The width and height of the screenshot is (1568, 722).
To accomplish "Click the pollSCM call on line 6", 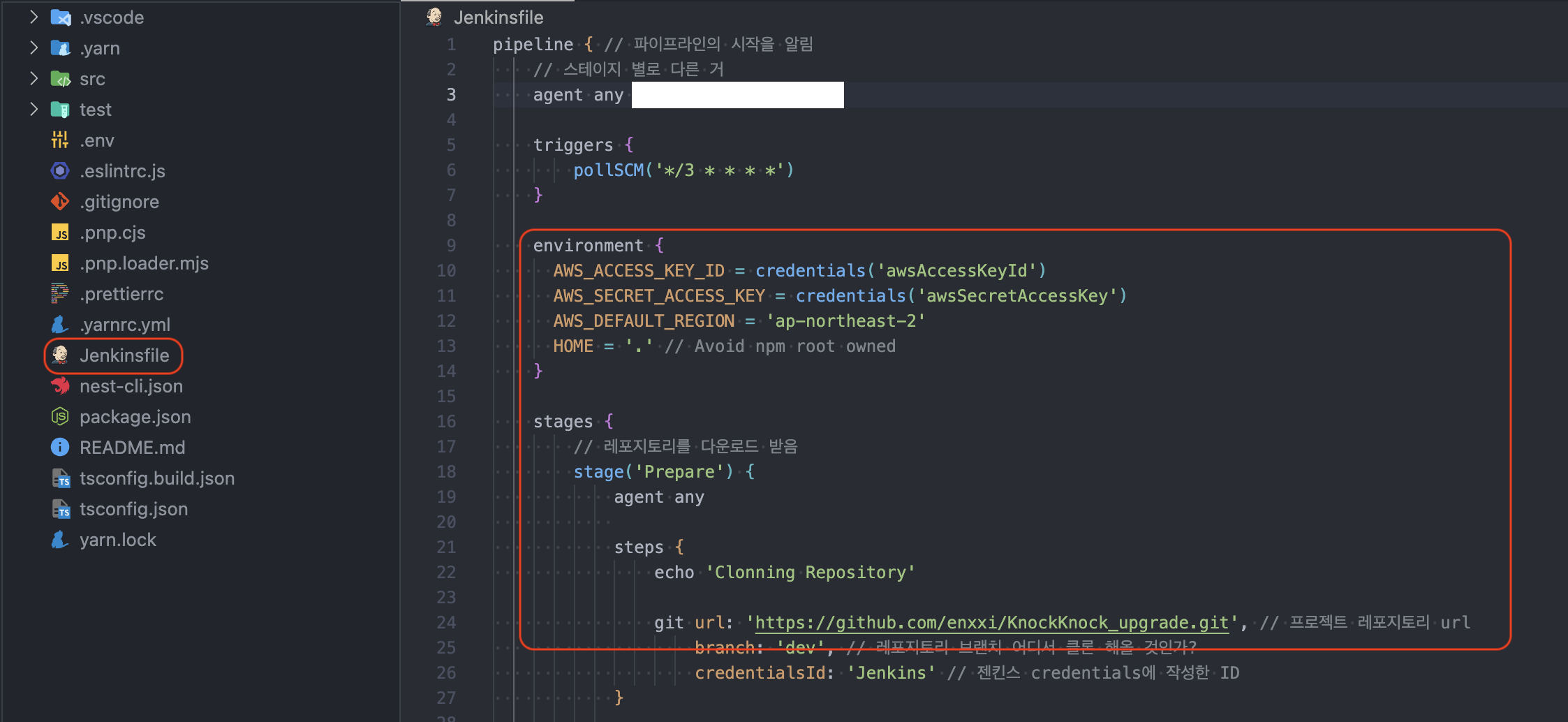I will click(684, 170).
